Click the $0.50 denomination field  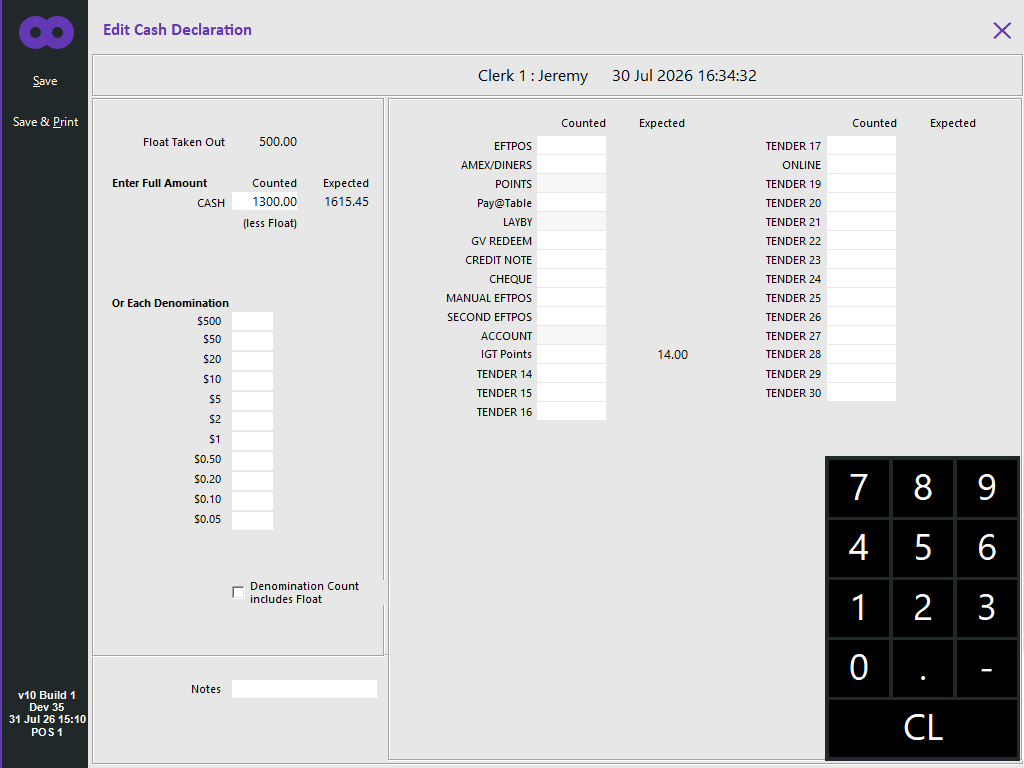coord(252,460)
